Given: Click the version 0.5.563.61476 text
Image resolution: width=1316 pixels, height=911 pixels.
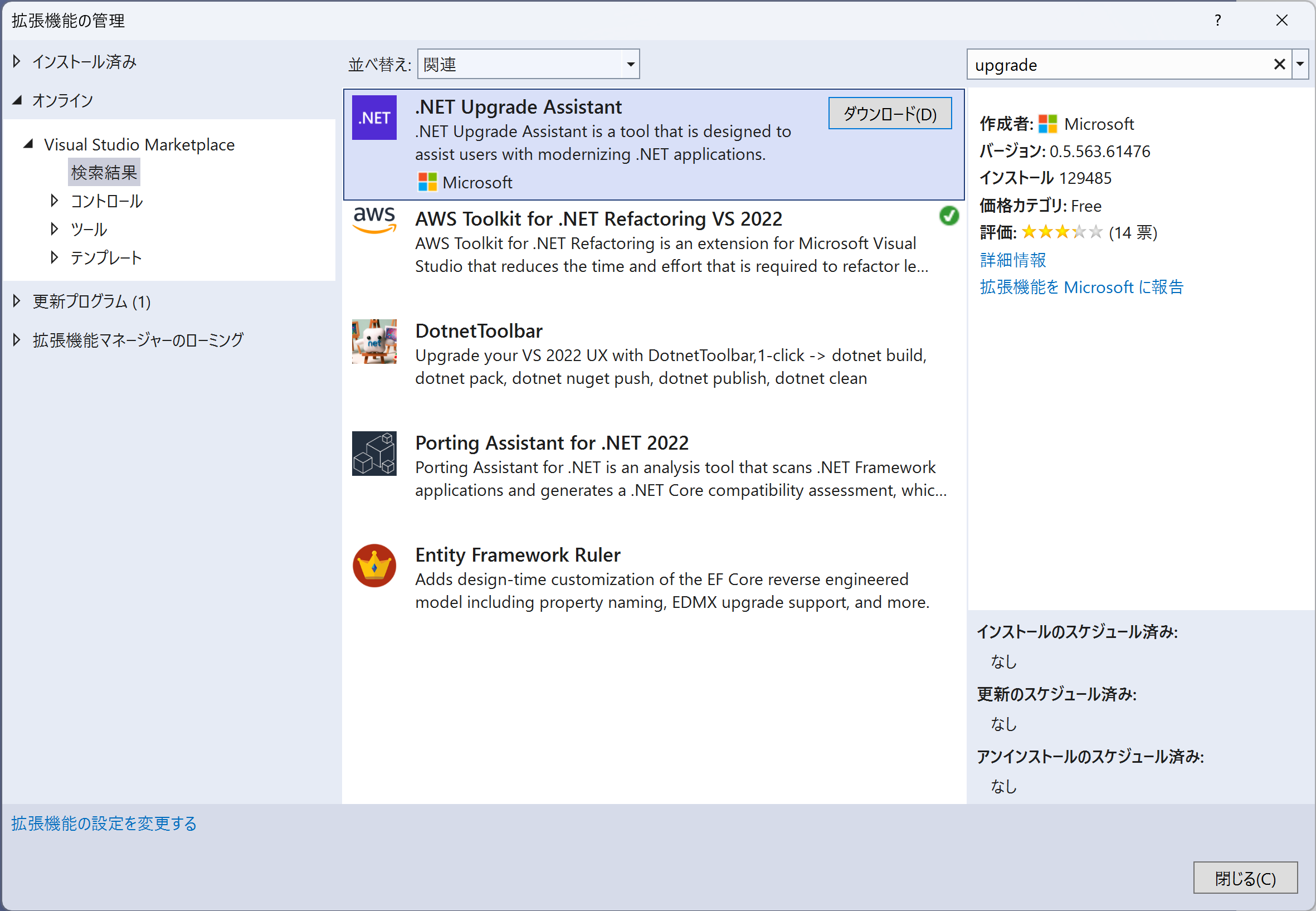Looking at the screenshot, I should point(1100,151).
